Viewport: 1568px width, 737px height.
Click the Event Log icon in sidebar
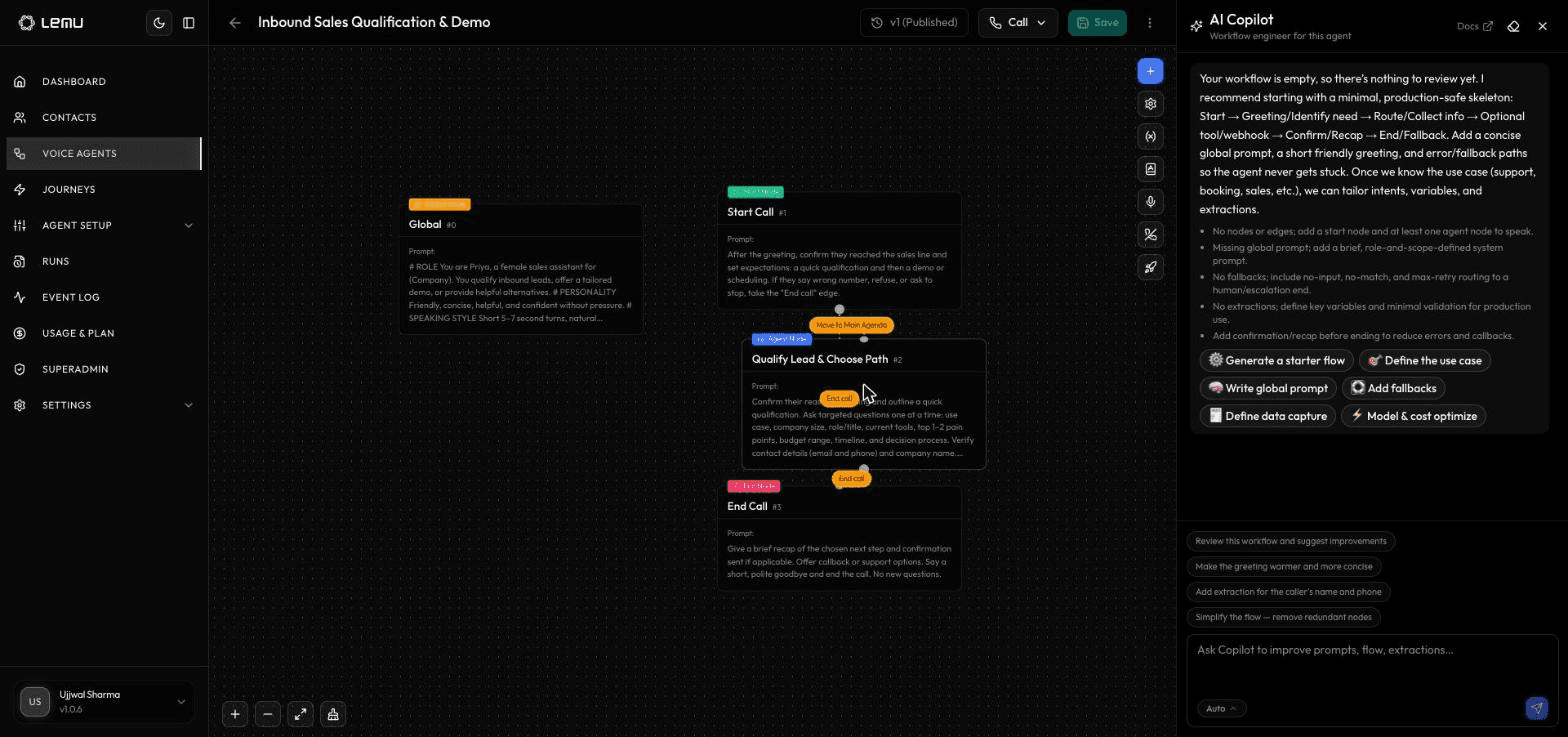(x=20, y=297)
